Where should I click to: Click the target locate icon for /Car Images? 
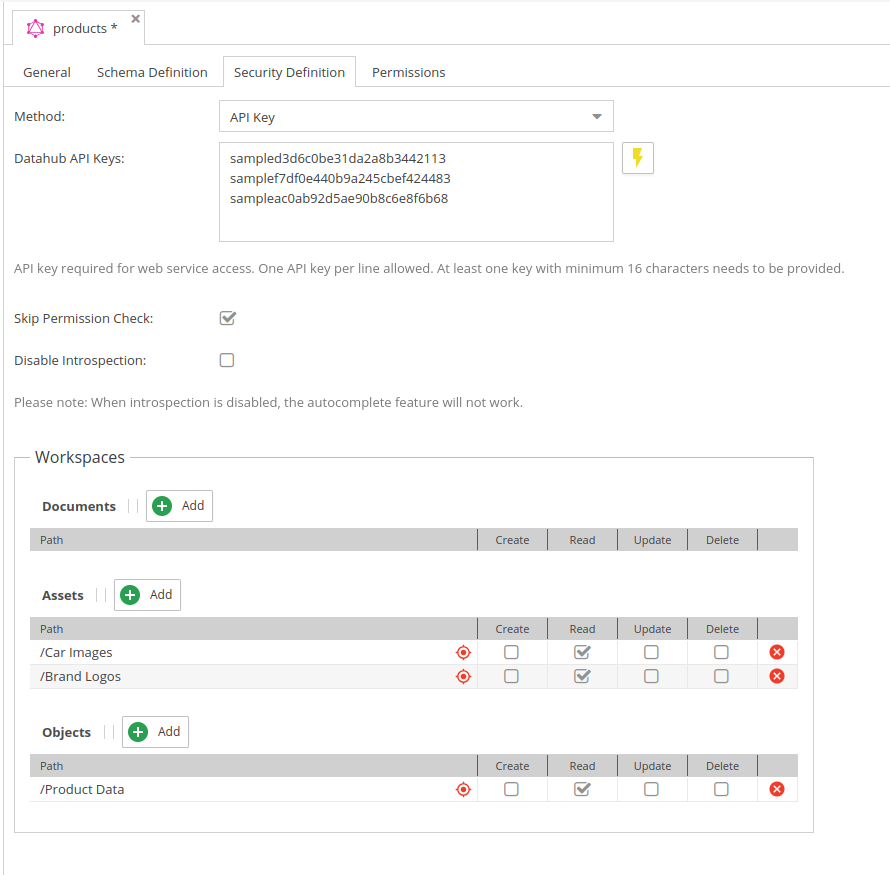click(x=463, y=652)
